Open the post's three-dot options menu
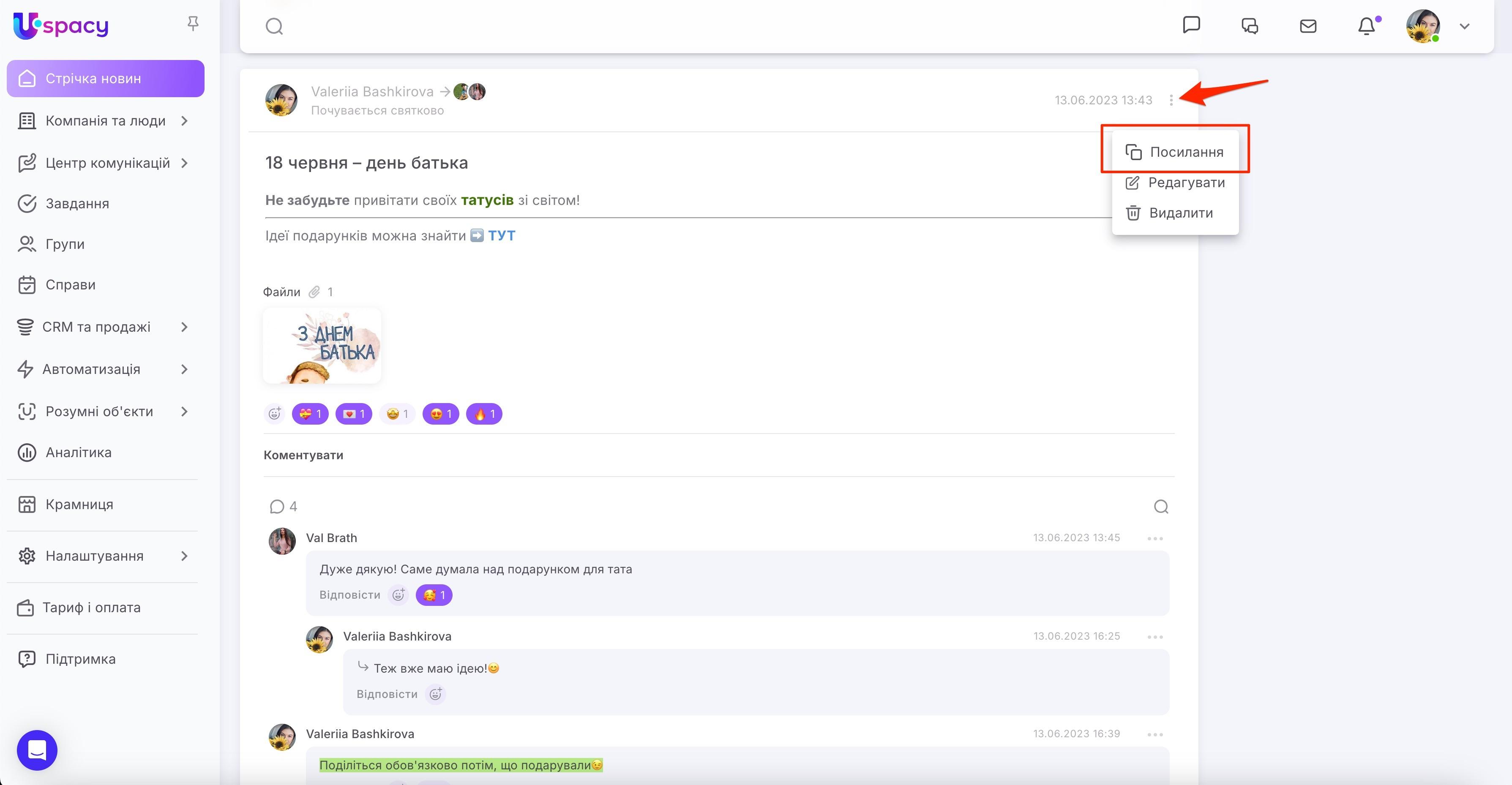The width and height of the screenshot is (1512, 785). (x=1171, y=100)
